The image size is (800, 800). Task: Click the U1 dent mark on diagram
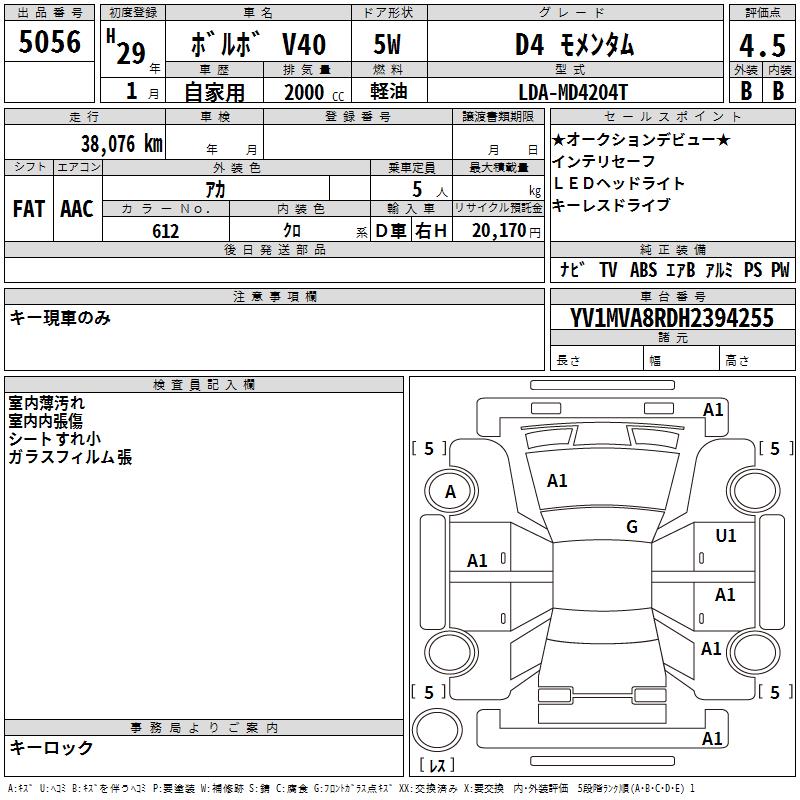pyautogui.click(x=726, y=536)
